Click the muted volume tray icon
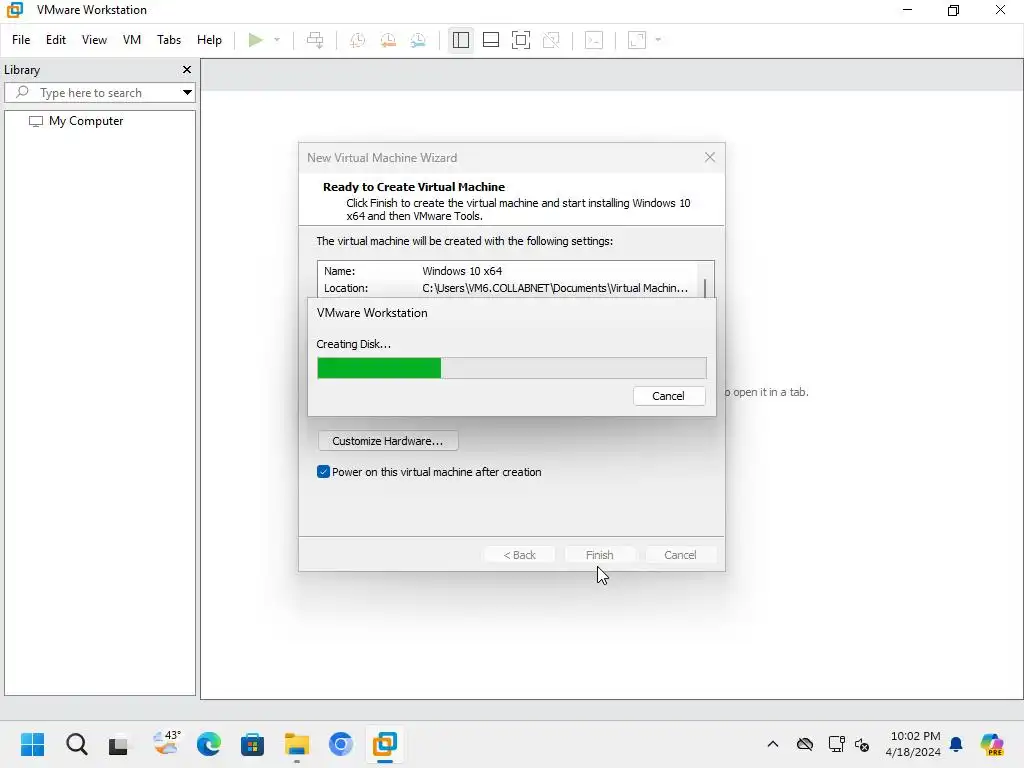 [861, 744]
